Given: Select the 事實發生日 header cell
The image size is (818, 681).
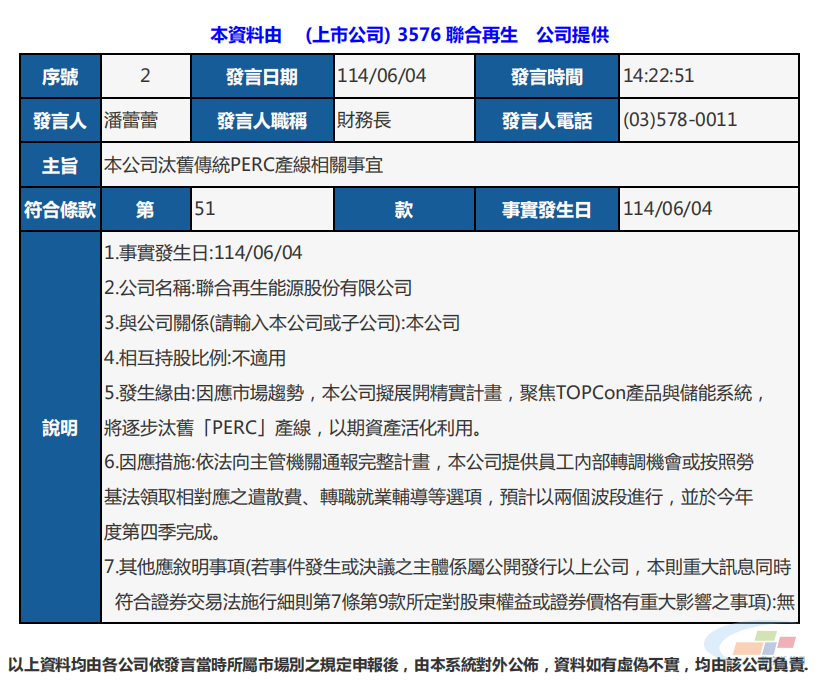Looking at the screenshot, I should 547,209.
